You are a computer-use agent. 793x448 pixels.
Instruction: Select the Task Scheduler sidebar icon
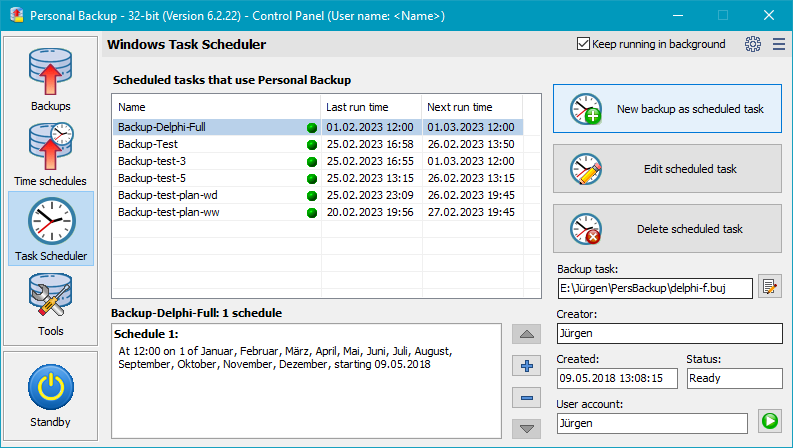tap(51, 229)
